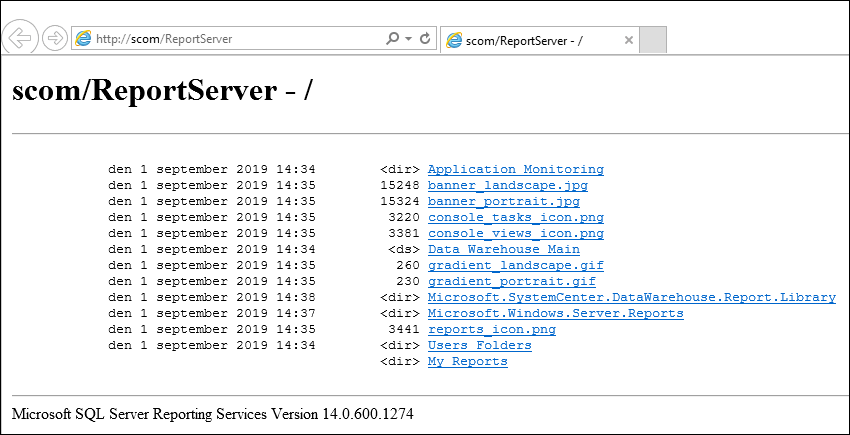Open gradient_portrait.gif link

(512, 282)
